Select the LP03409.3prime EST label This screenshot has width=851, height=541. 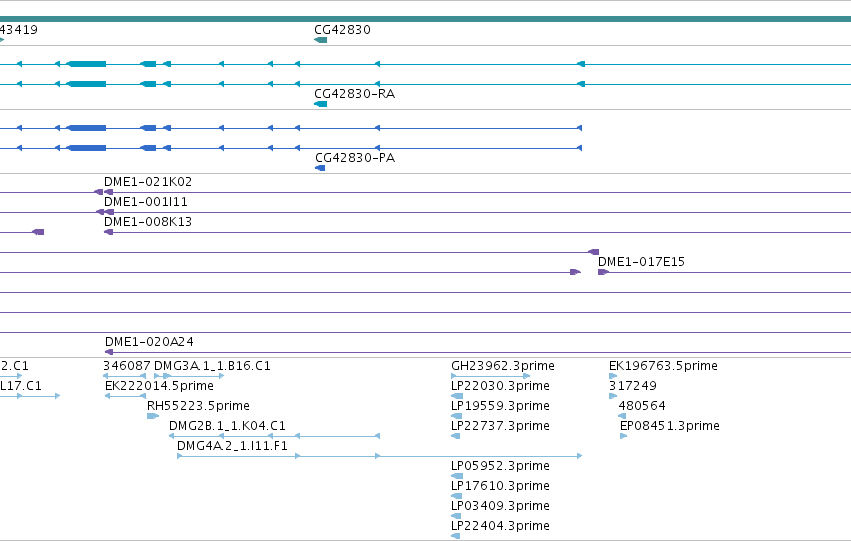tap(500, 506)
